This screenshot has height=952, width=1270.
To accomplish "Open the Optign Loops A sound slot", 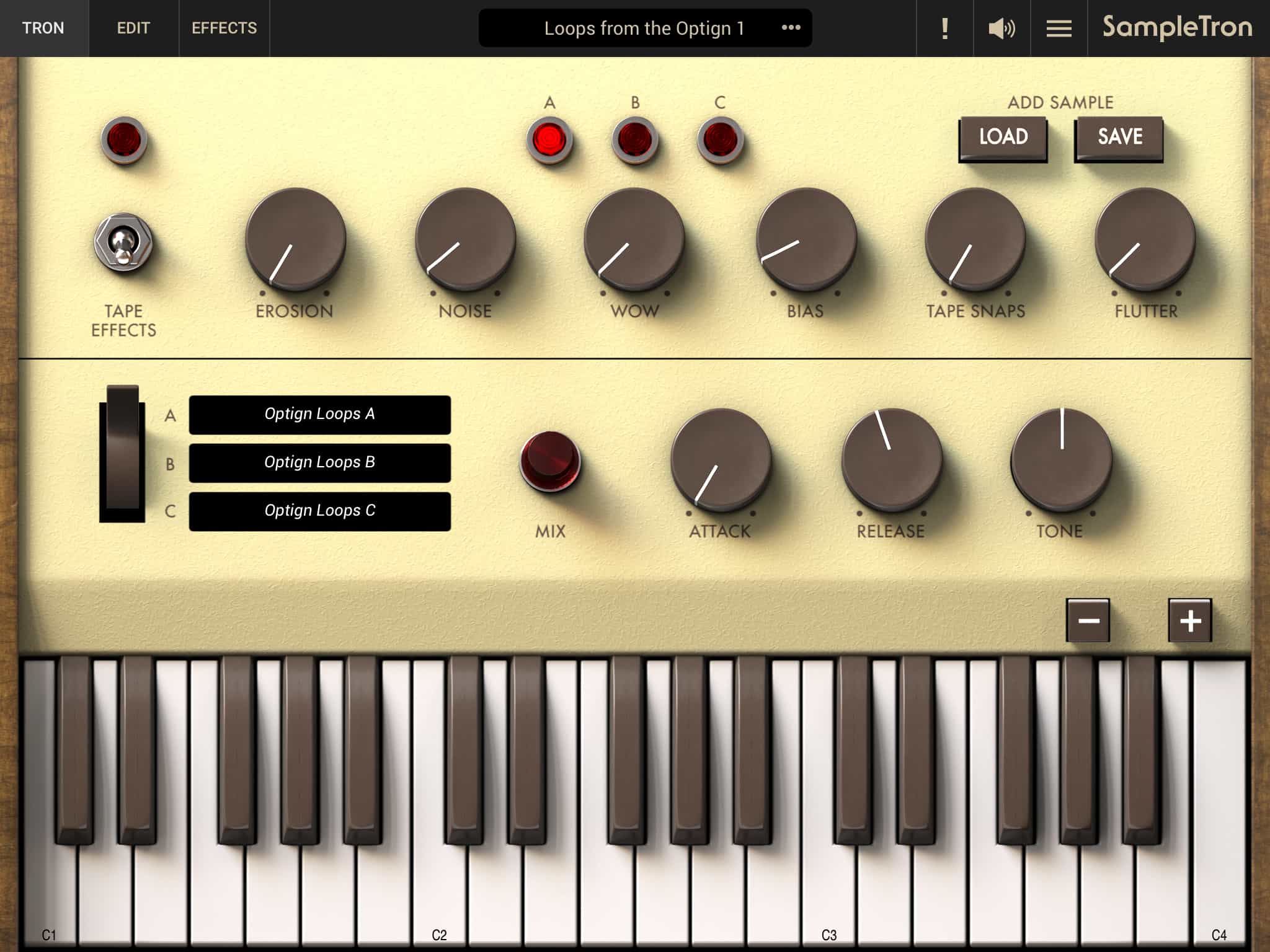I will [x=320, y=415].
